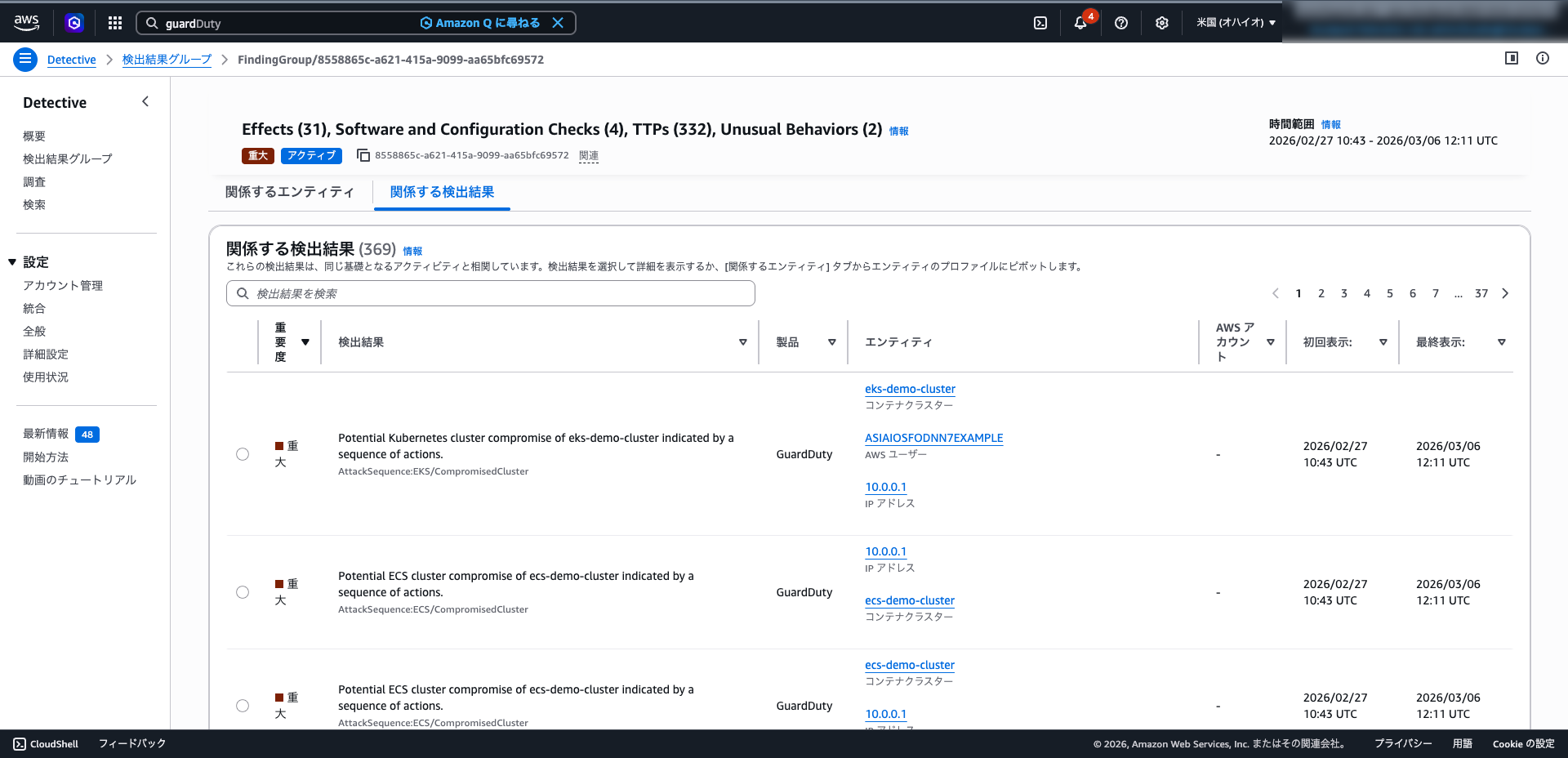
Task: Open the help question mark icon
Action: pyautogui.click(x=1121, y=23)
